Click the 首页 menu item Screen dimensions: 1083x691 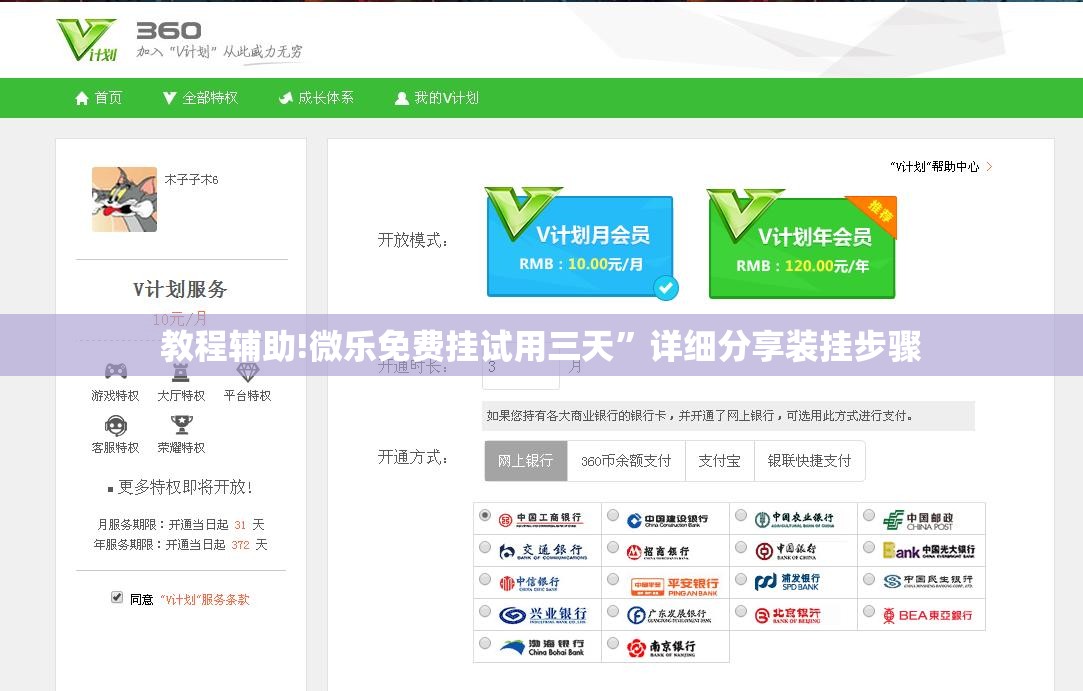coord(99,98)
